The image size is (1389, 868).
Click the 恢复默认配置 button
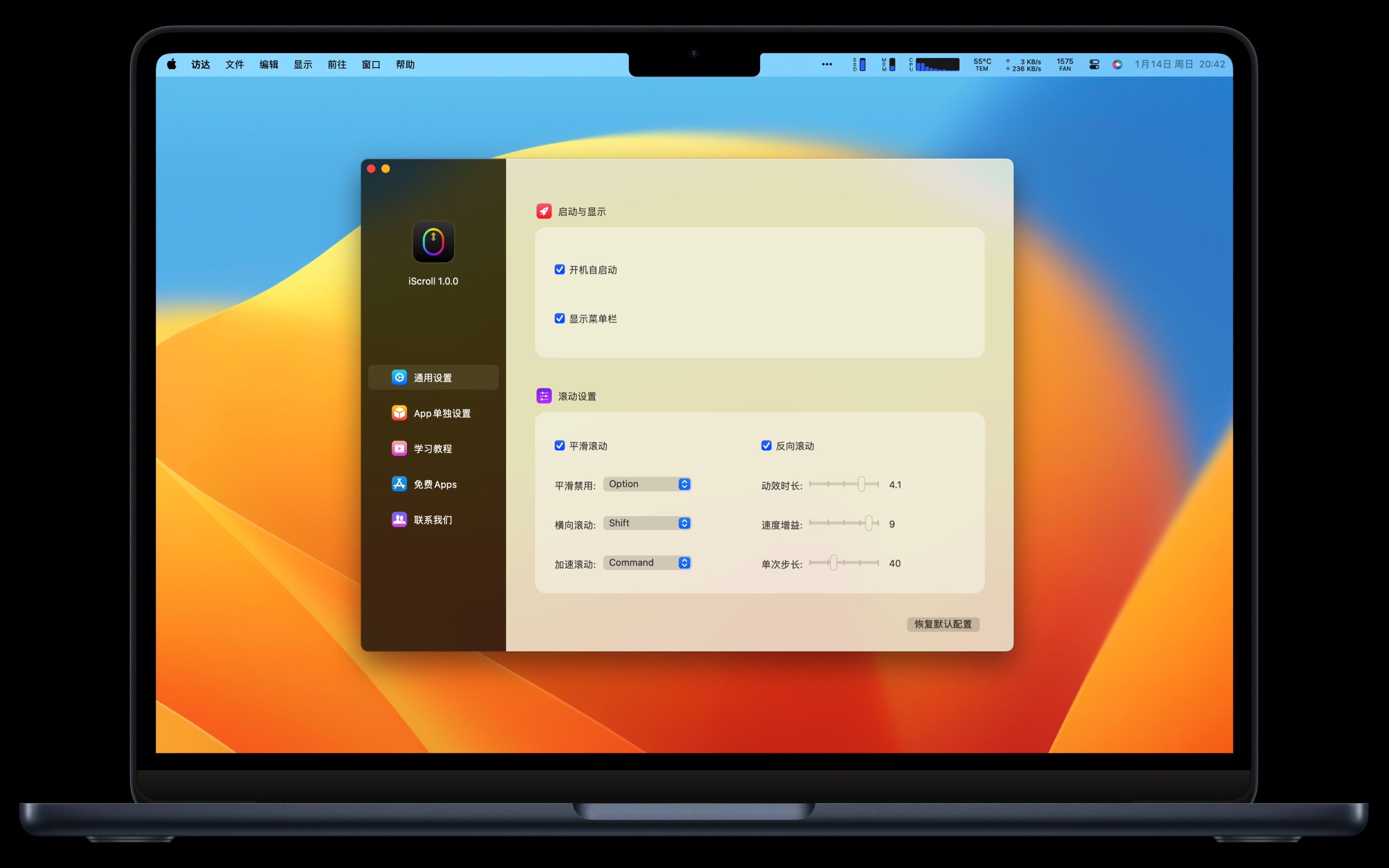pos(942,624)
